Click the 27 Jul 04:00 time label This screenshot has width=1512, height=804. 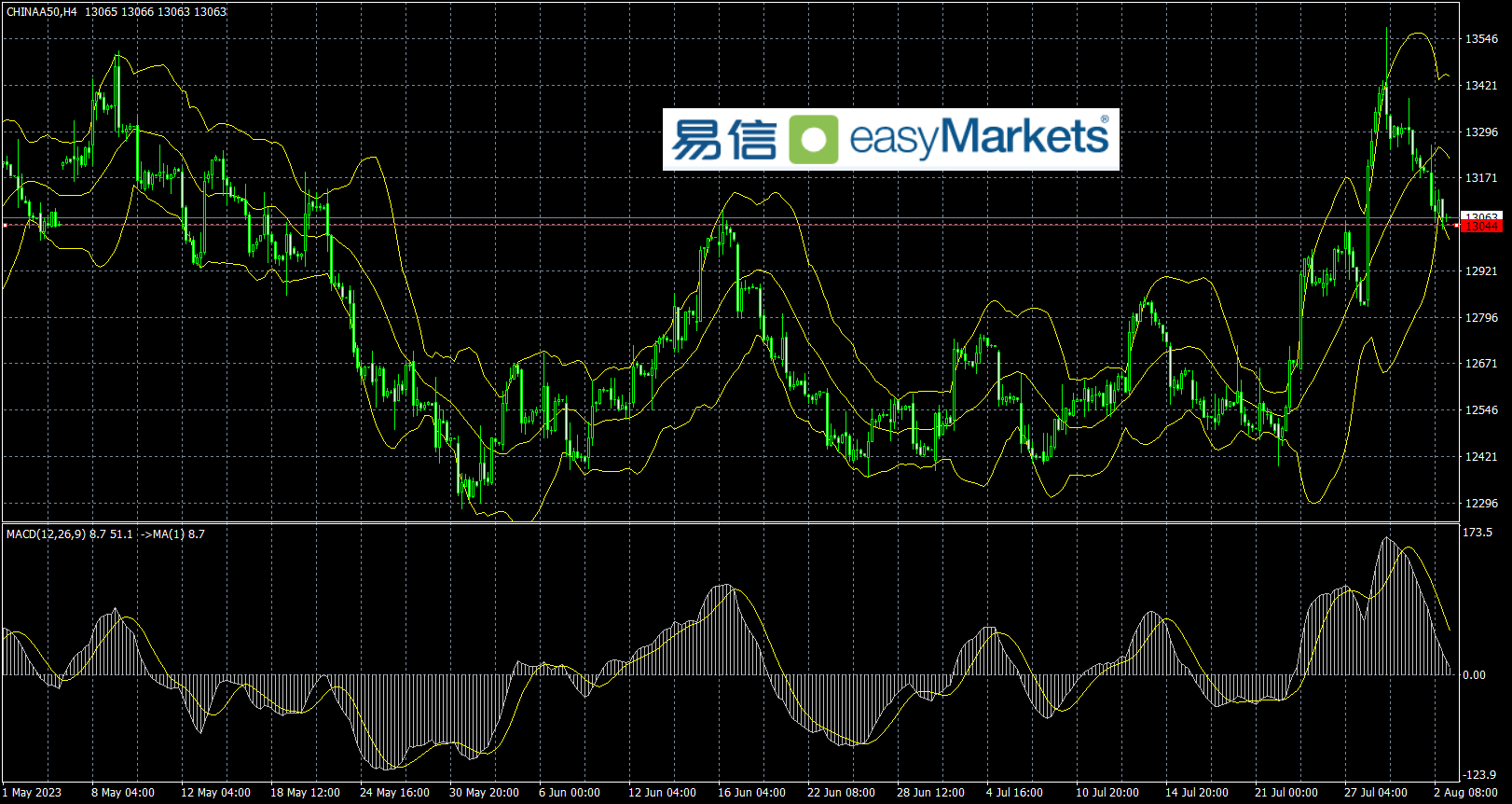(x=1376, y=793)
